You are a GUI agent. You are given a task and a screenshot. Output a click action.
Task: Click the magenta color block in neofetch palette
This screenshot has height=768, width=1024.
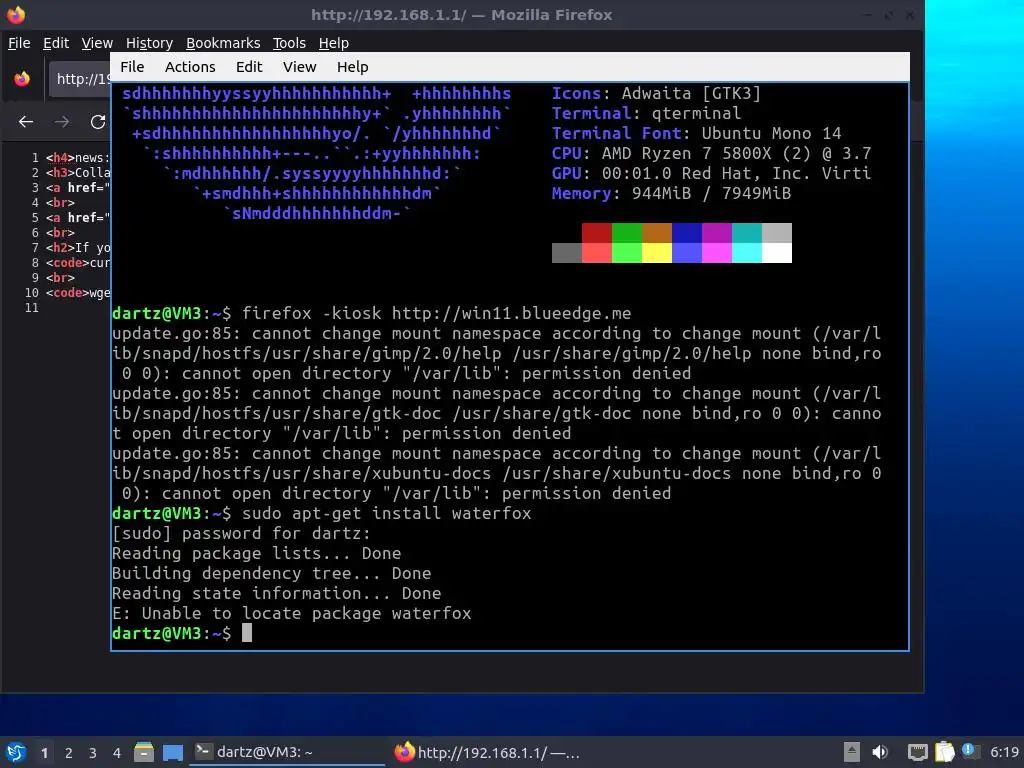(716, 232)
